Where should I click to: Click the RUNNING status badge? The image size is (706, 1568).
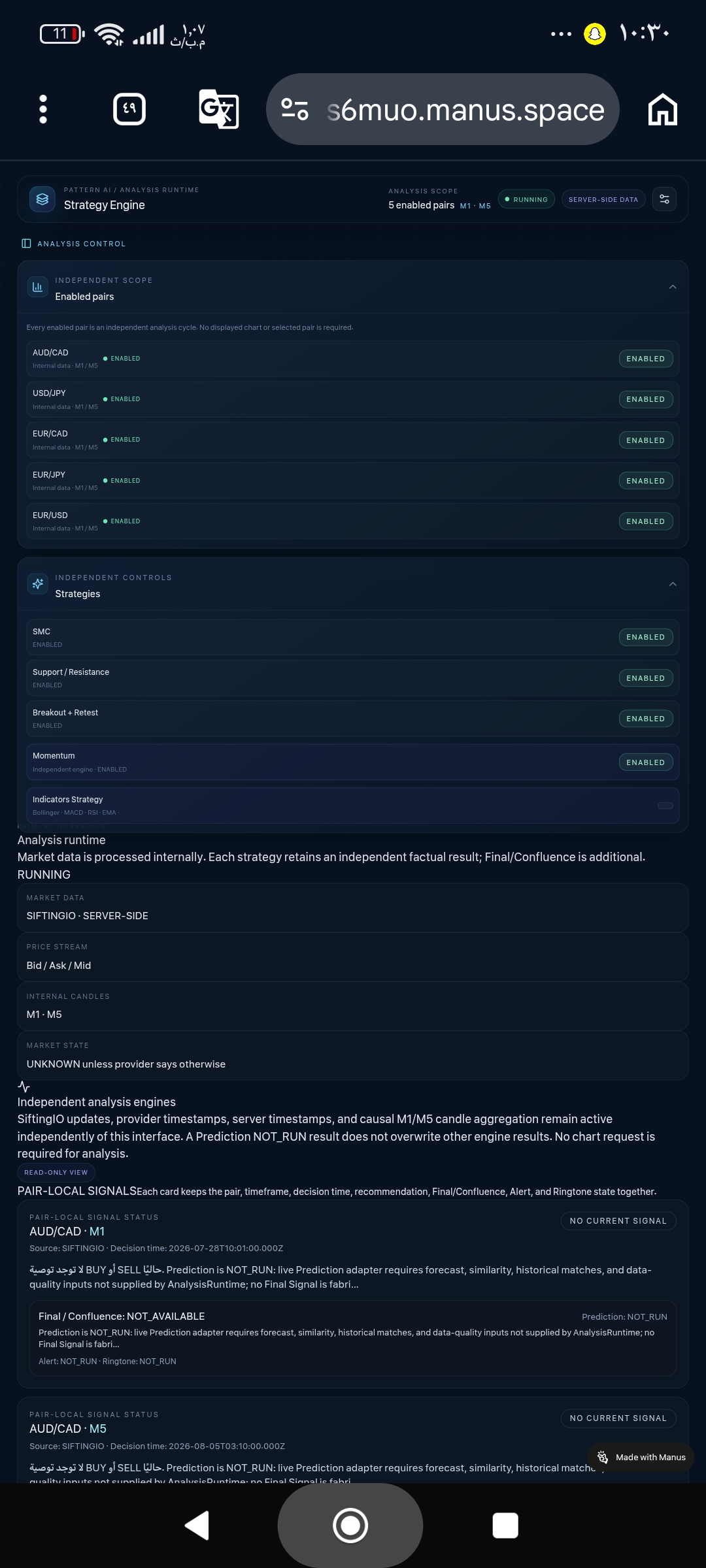pos(527,199)
